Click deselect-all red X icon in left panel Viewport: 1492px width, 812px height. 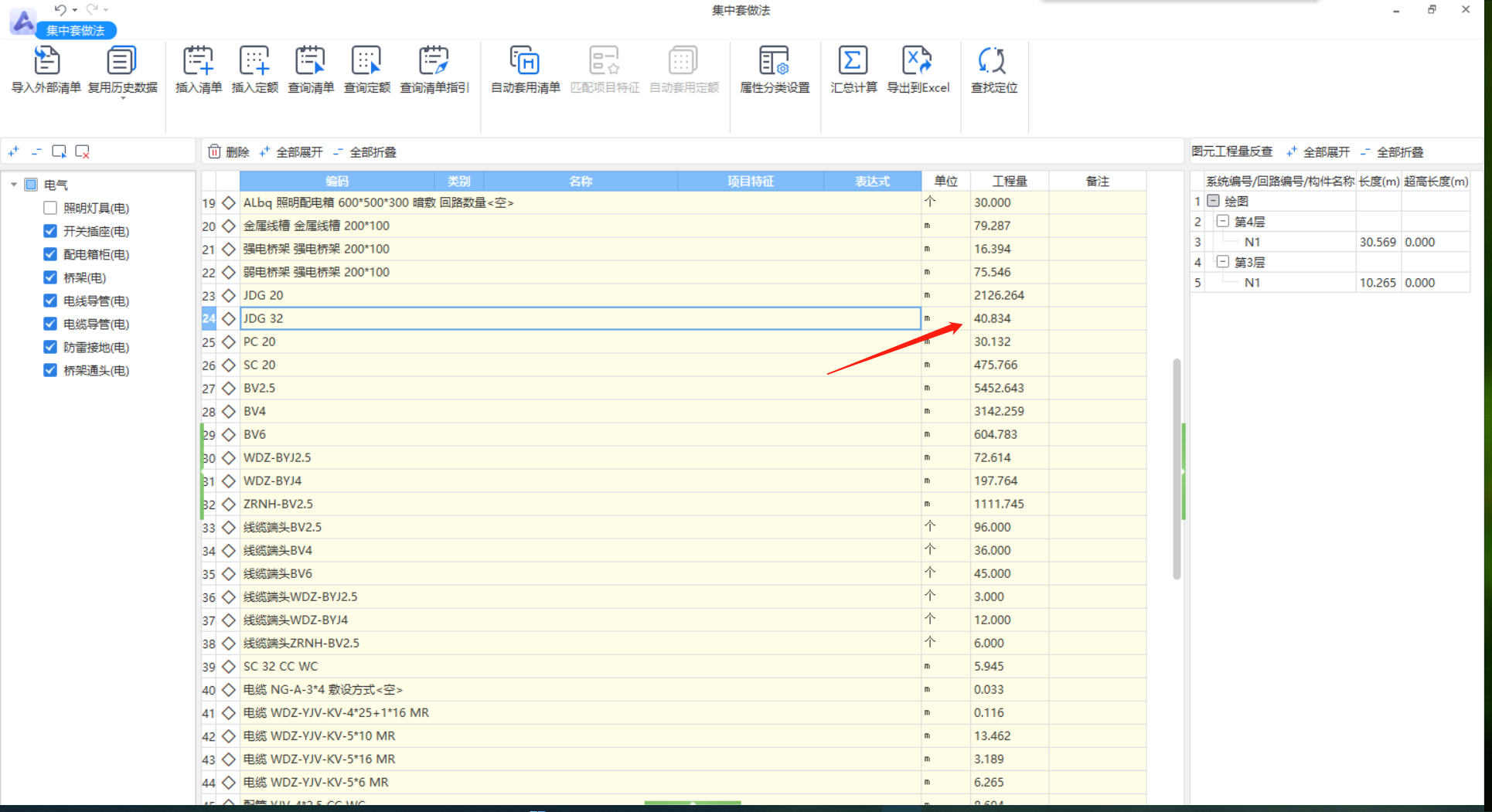pos(82,151)
